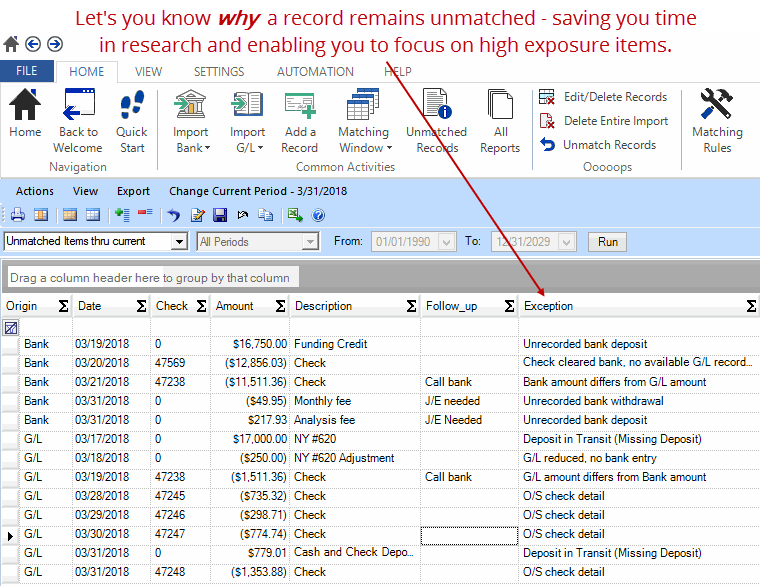Viewport: 760px width, 586px height.
Task: Open the View menu in the blue bar
Action: click(85, 191)
